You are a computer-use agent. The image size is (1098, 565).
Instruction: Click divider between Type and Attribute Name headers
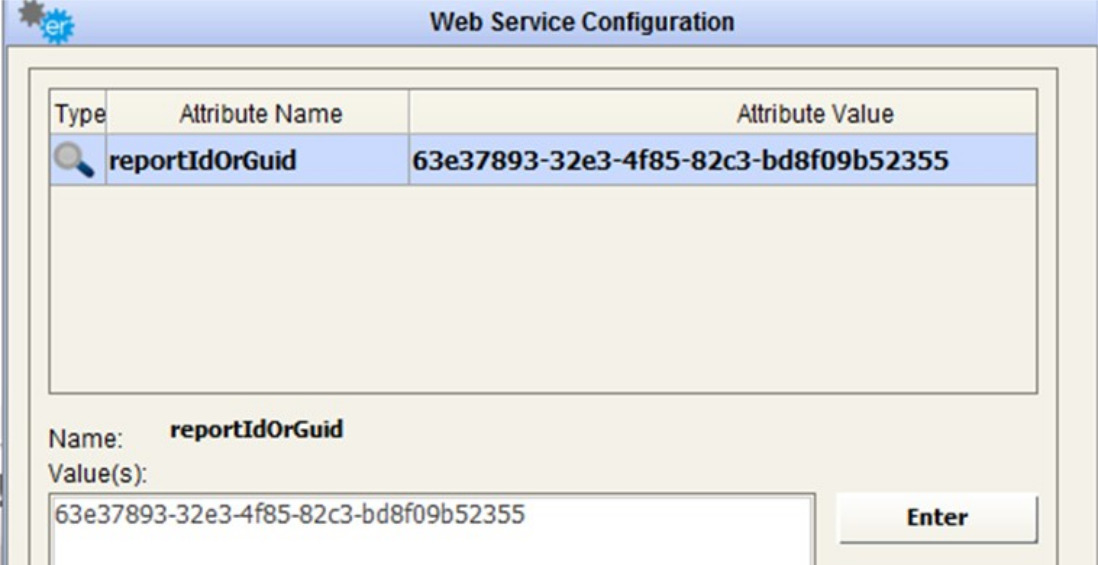tap(108, 115)
